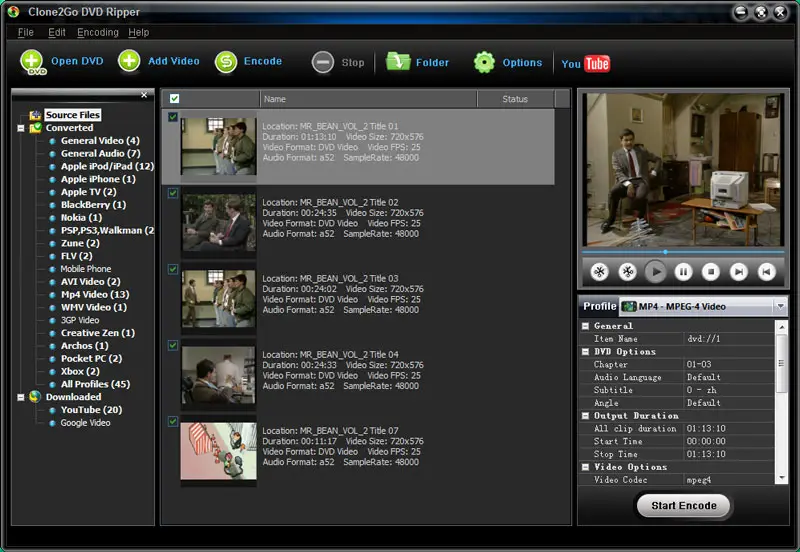Screen dimensions: 800x552
Task: Click the YouTube logo button
Action: tap(586, 64)
